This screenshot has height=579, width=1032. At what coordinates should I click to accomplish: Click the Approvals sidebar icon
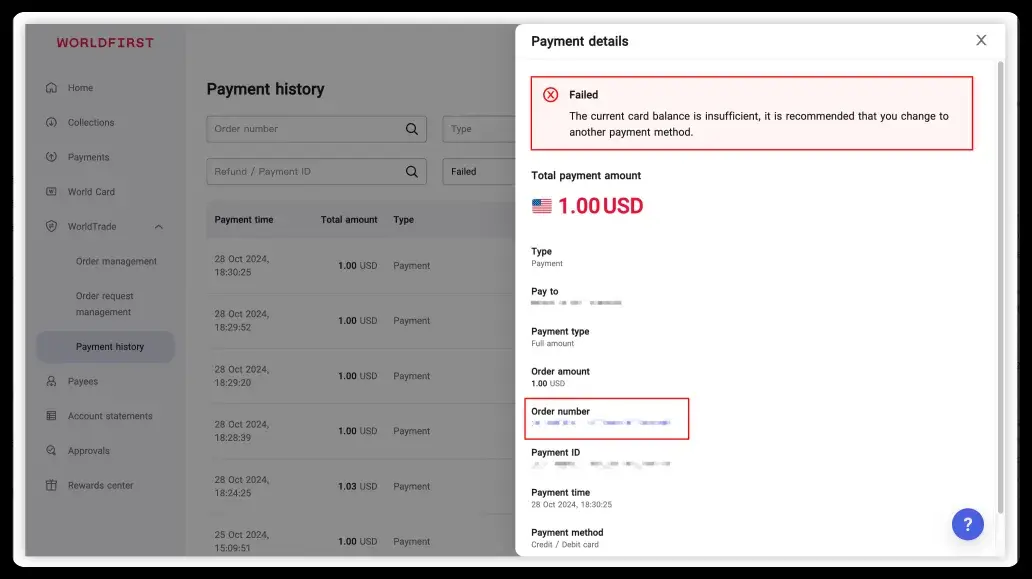click(x=51, y=451)
